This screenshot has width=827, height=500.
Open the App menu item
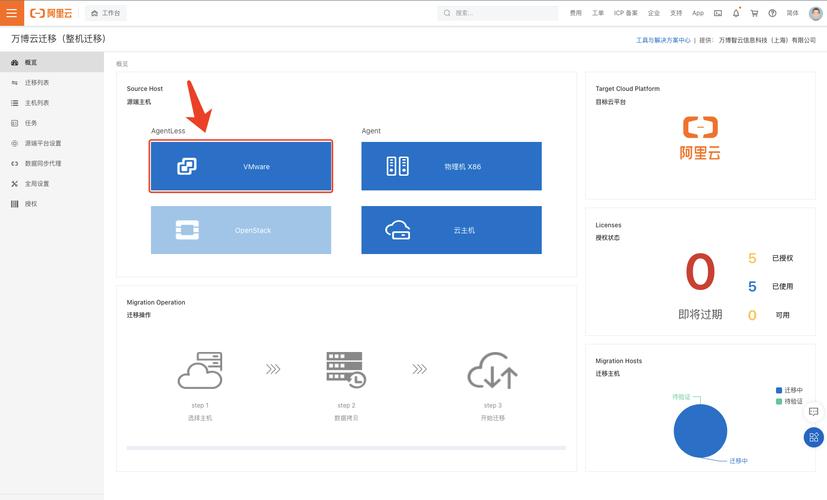pyautogui.click(x=698, y=13)
